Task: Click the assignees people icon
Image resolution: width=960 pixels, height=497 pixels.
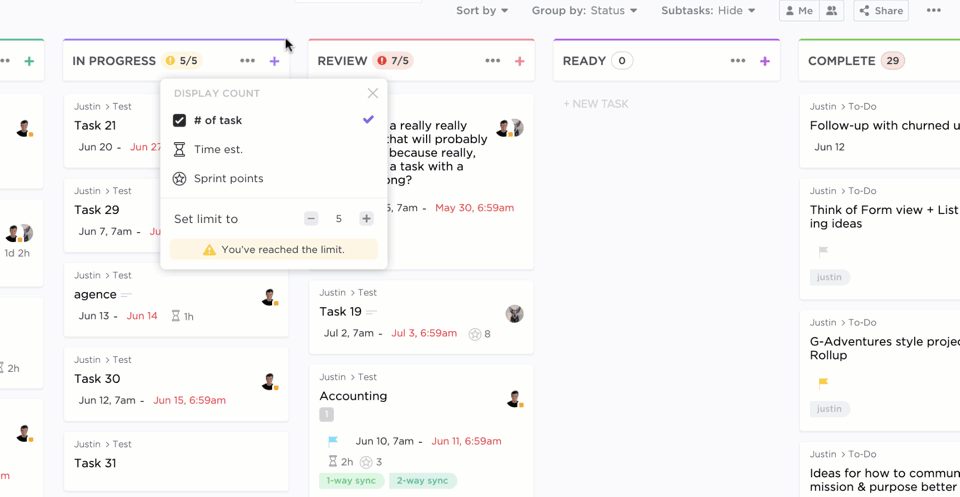Action: click(x=831, y=10)
